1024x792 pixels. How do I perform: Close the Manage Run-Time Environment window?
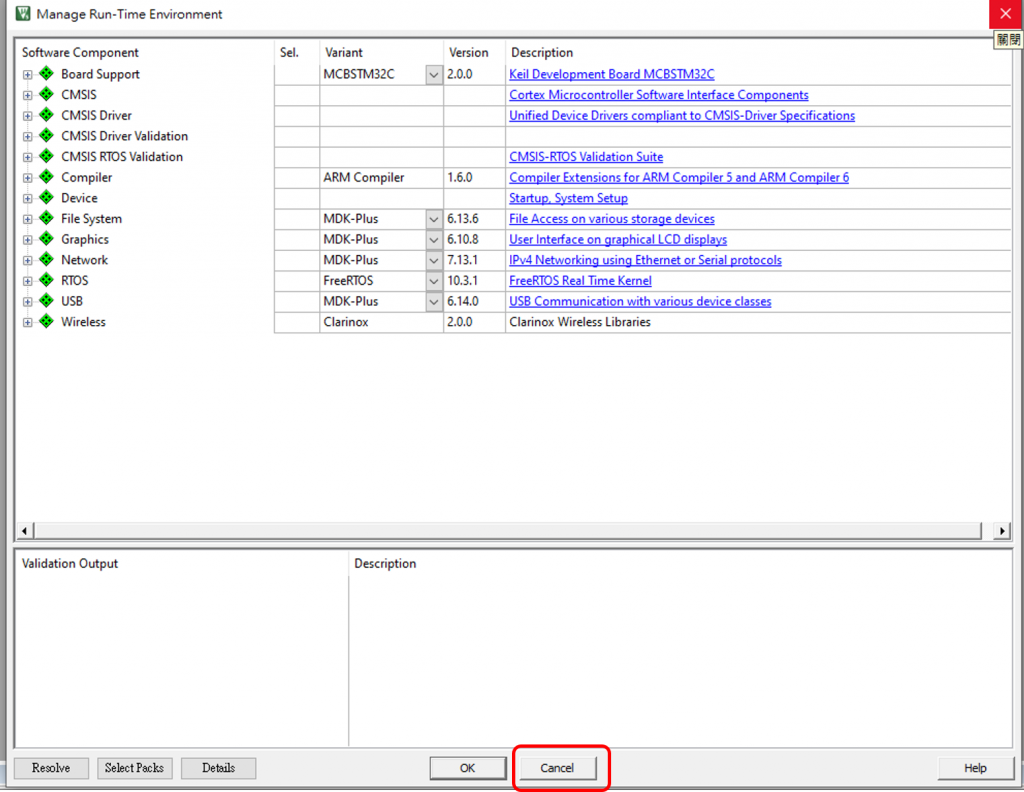click(1006, 14)
